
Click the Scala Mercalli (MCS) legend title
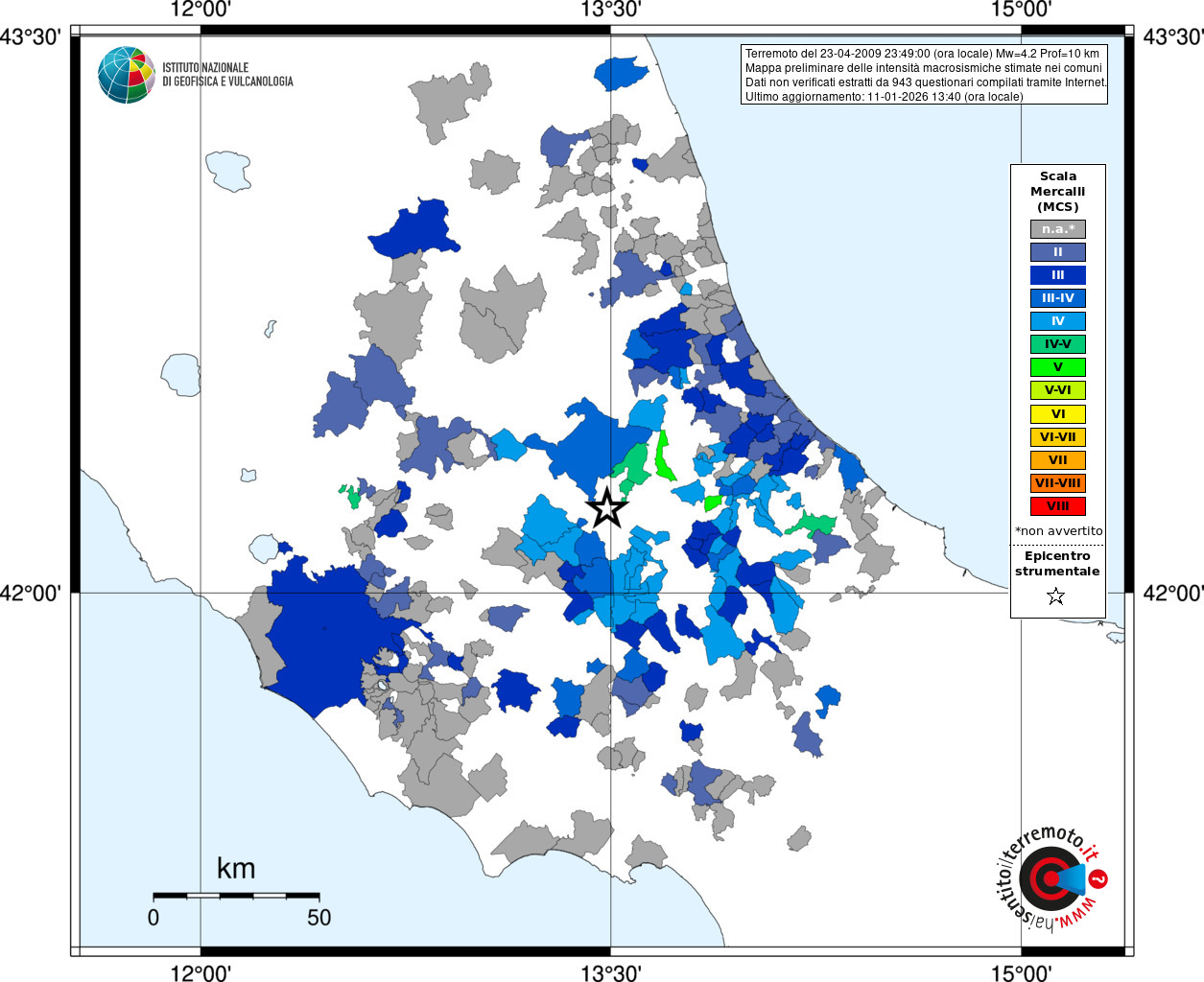1058,192
